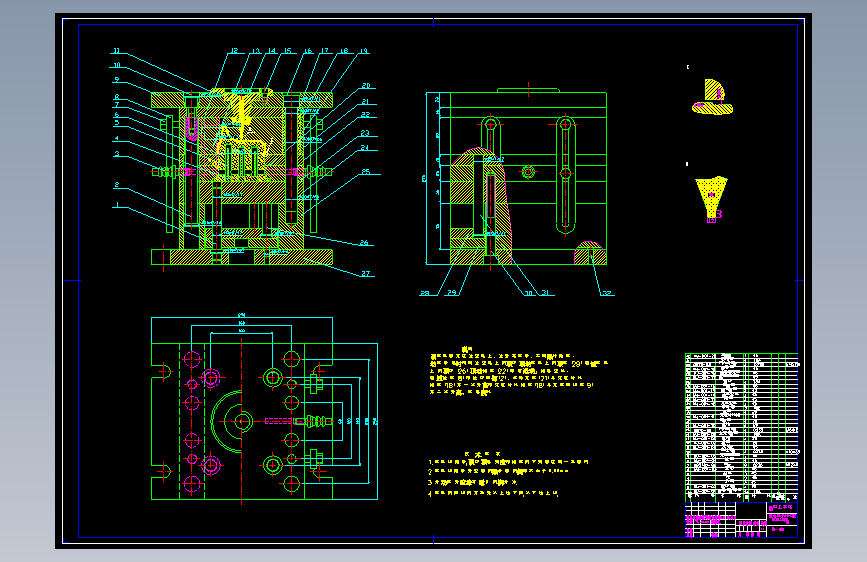Select the yellow funnel-shaped detail view
This screenshot has height=562, width=867.
click(x=712, y=200)
